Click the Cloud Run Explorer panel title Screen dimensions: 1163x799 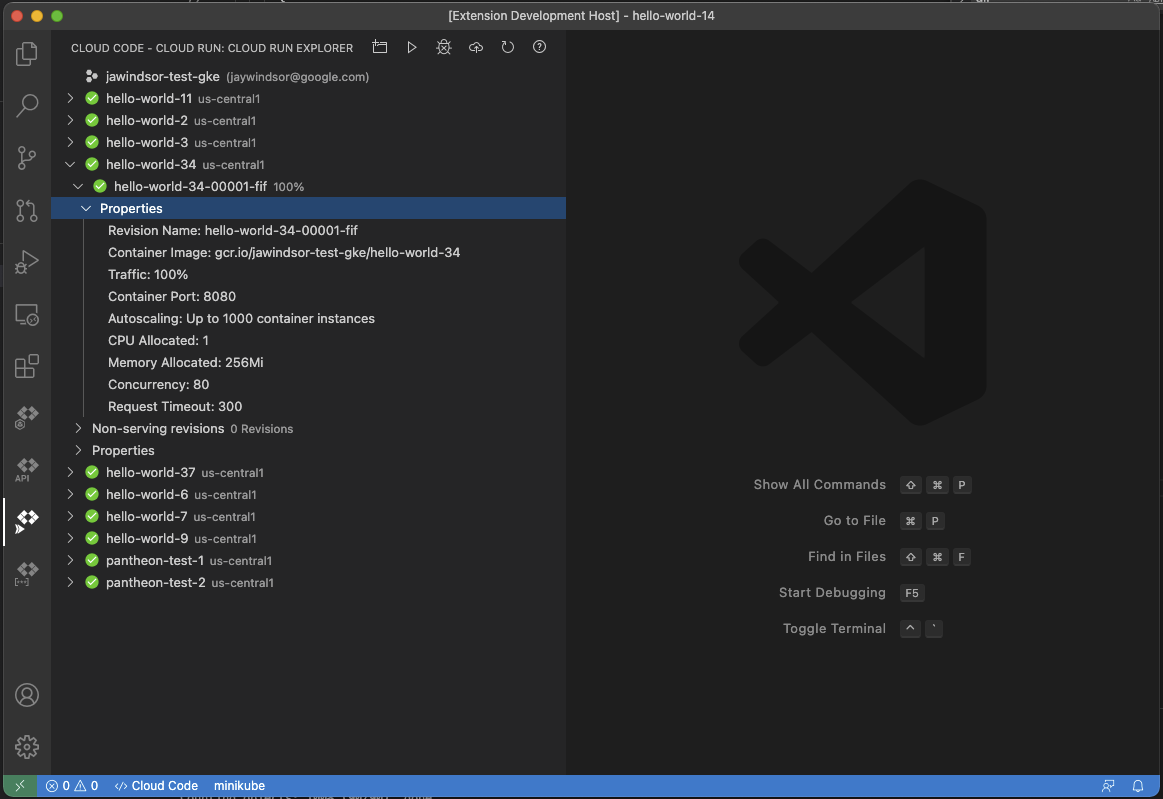click(x=212, y=48)
